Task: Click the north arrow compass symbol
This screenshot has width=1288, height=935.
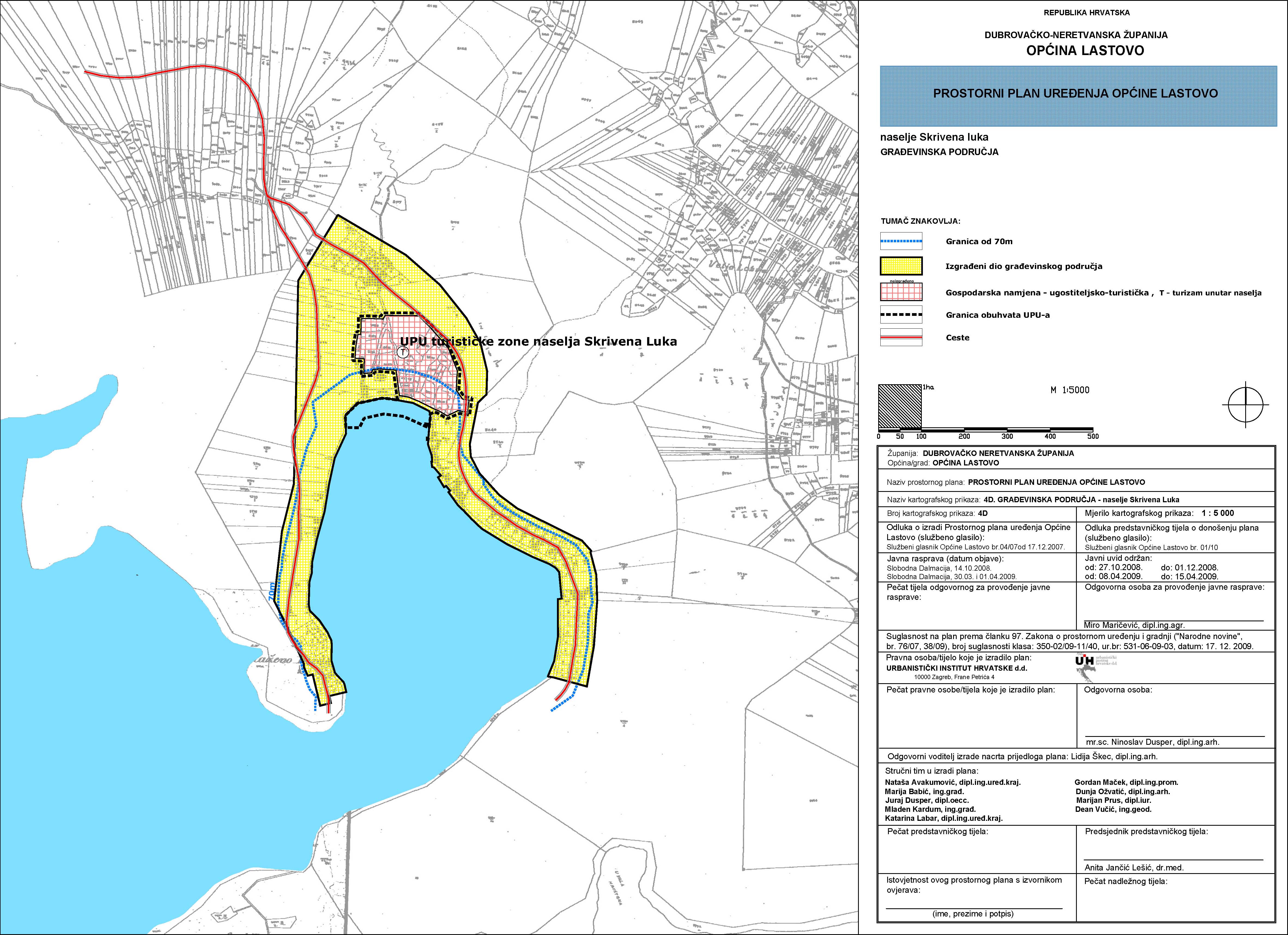Action: [1245, 404]
